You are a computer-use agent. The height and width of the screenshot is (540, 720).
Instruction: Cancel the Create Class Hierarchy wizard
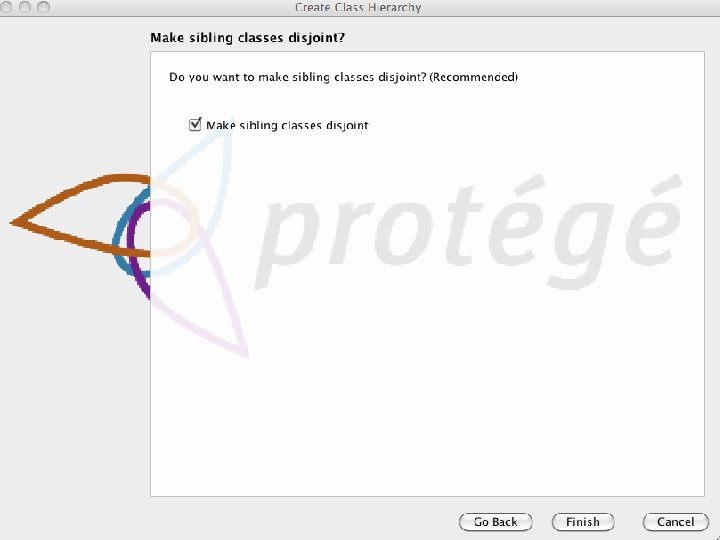click(x=675, y=522)
